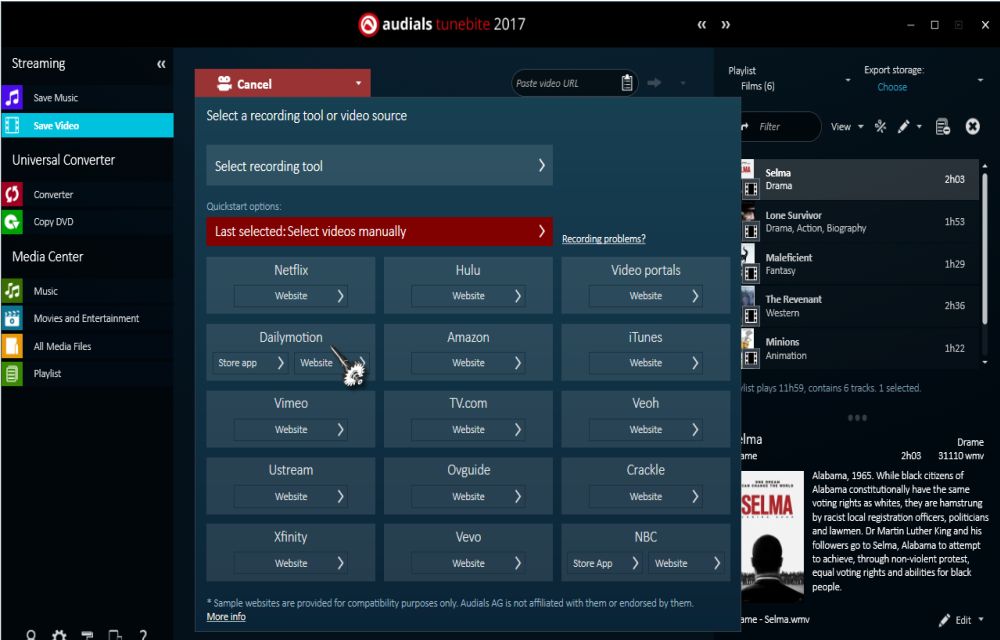The height and width of the screenshot is (640, 1000).
Task: Open the NBC Store App button
Action: (605, 564)
